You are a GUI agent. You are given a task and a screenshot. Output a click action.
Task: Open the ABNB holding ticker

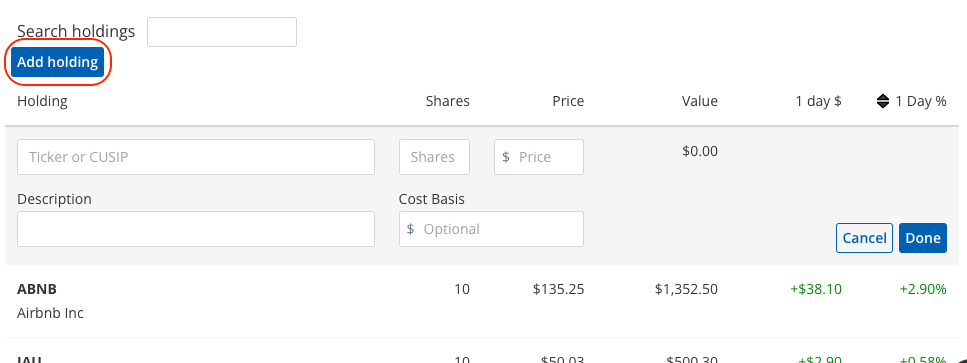pyautogui.click(x=37, y=289)
